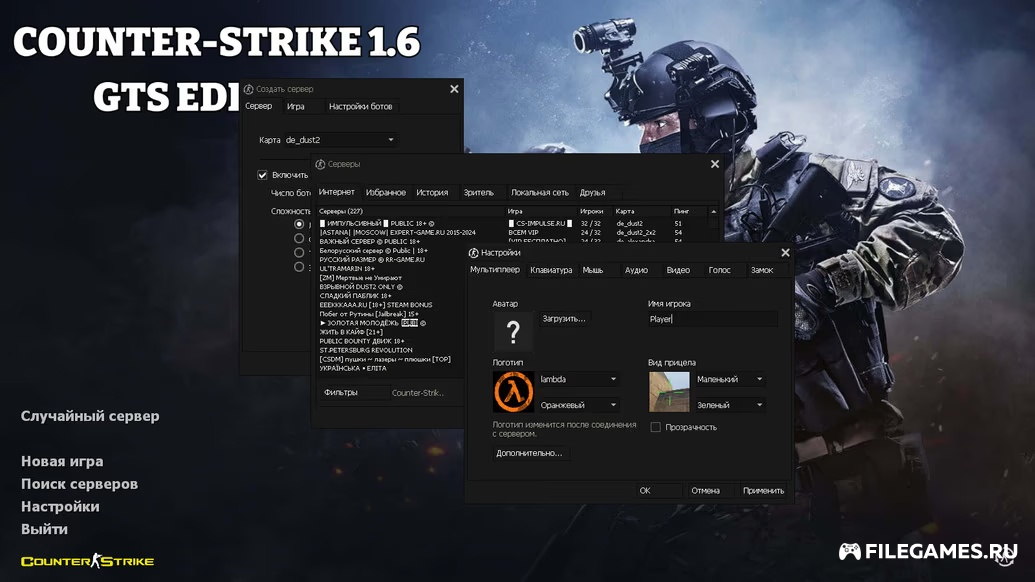1035x582 pixels.
Task: Click the filled difficulty radio button
Action: (299, 224)
